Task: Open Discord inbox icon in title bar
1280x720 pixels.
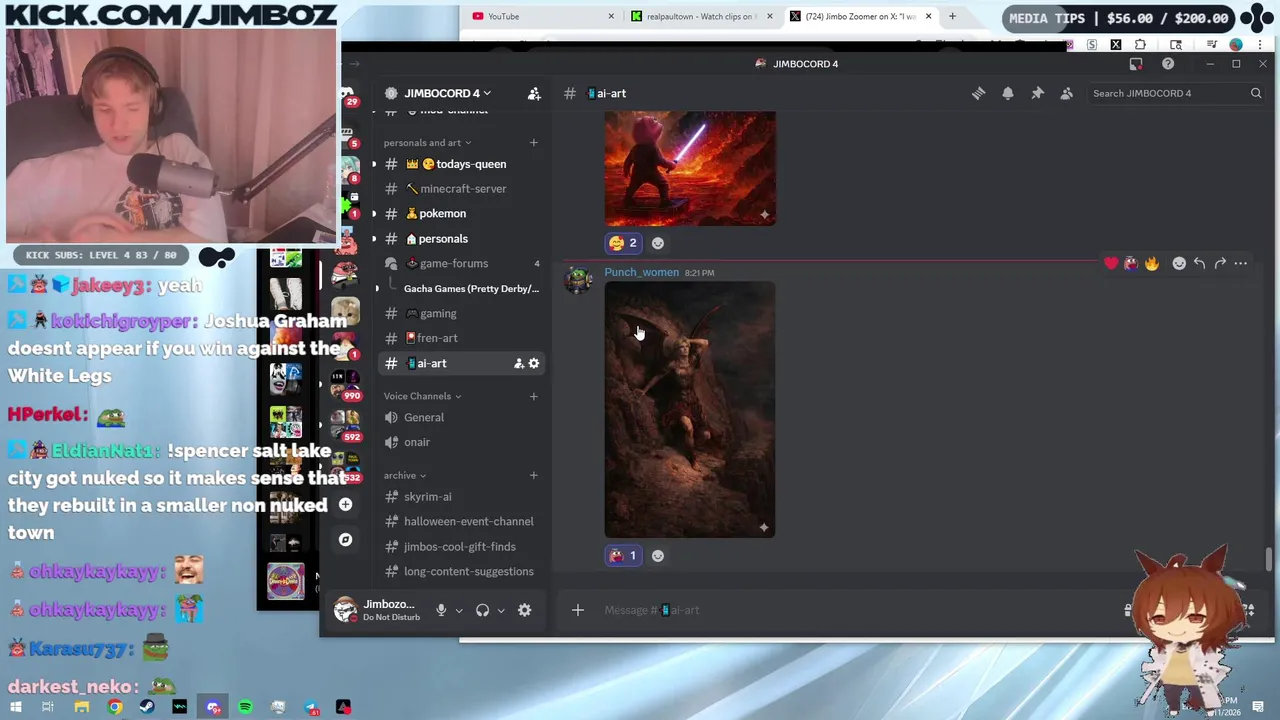Action: point(1136,64)
